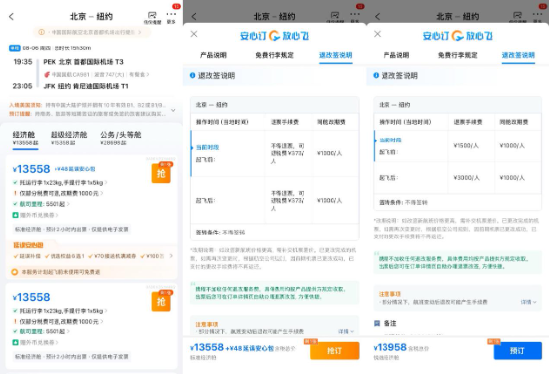
Task: Click the info icon beside 退改签说明 in the 抢订 popup
Action: pos(192,75)
